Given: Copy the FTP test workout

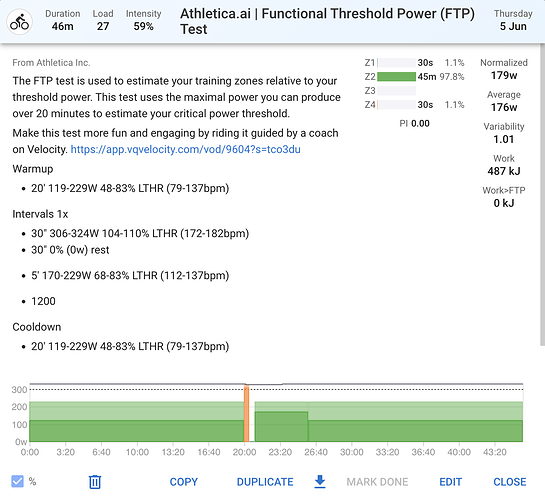Looking at the screenshot, I should tap(184, 482).
